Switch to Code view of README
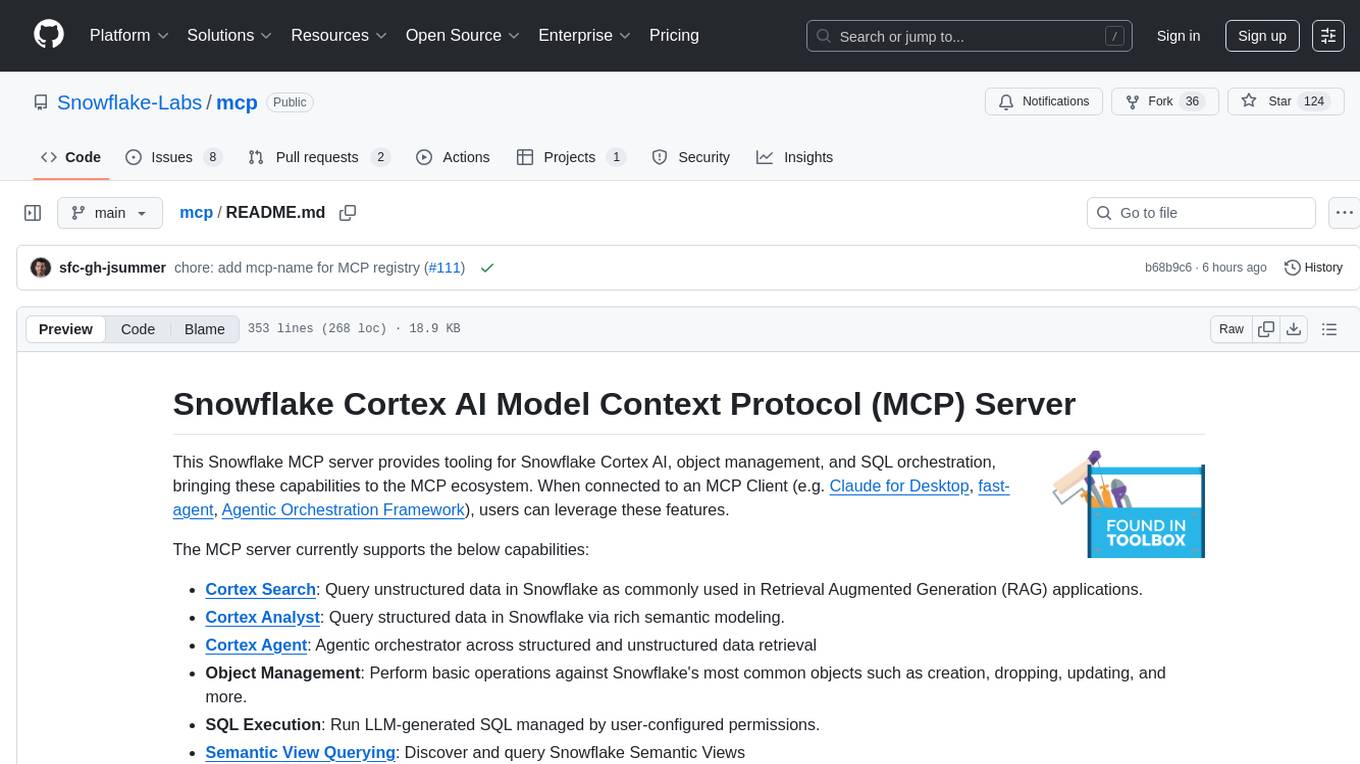1360x764 pixels. 138,329
